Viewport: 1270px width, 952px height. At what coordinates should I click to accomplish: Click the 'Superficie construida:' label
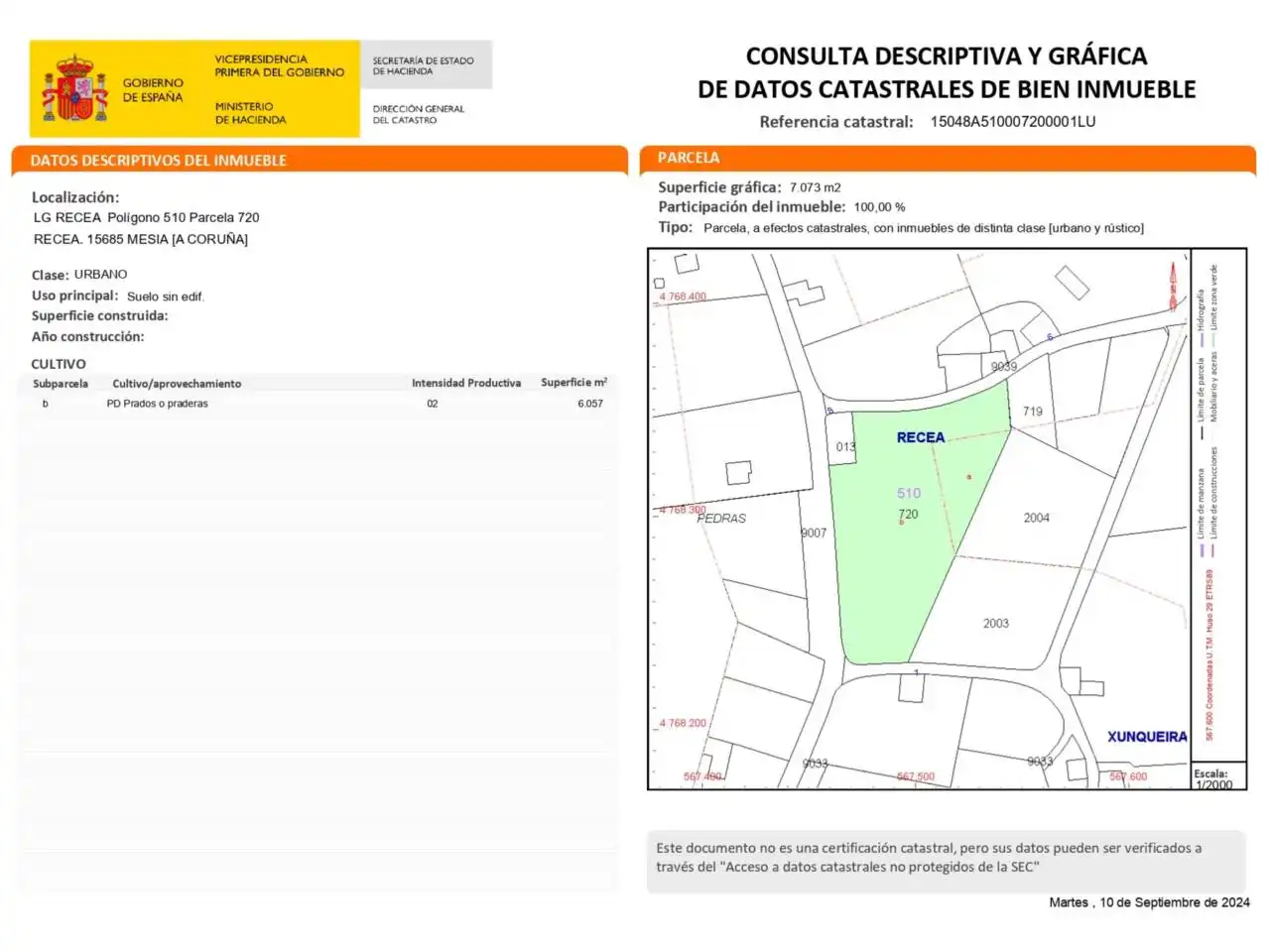pos(100,315)
